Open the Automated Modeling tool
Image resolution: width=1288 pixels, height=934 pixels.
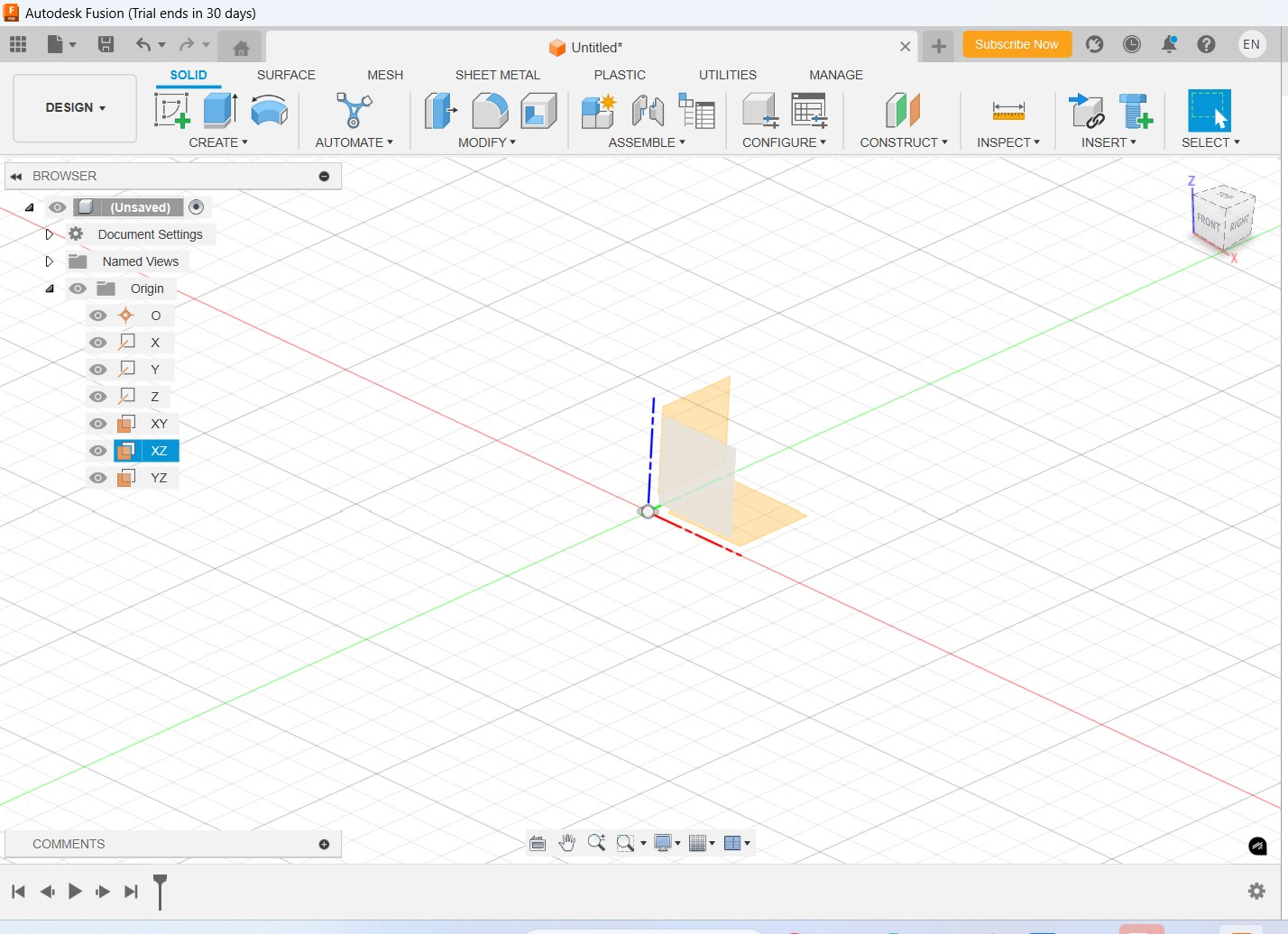pyautogui.click(x=354, y=110)
